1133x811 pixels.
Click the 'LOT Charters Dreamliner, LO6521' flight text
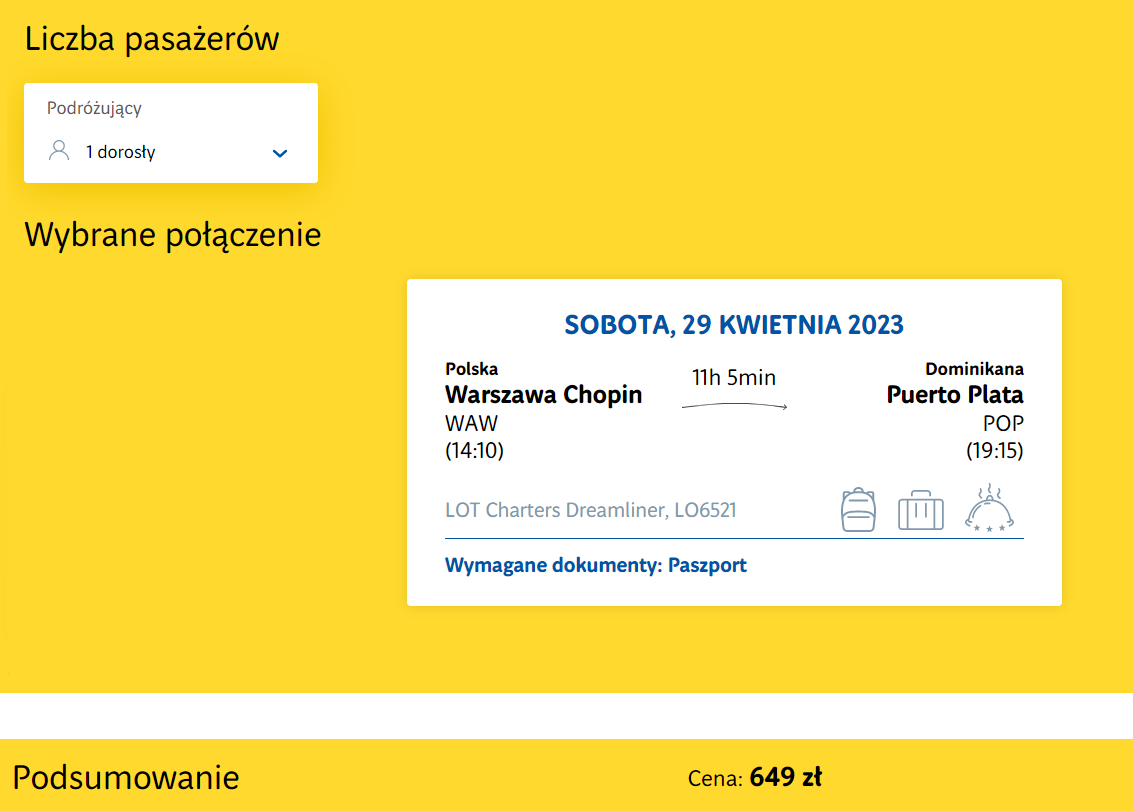[x=590, y=510]
